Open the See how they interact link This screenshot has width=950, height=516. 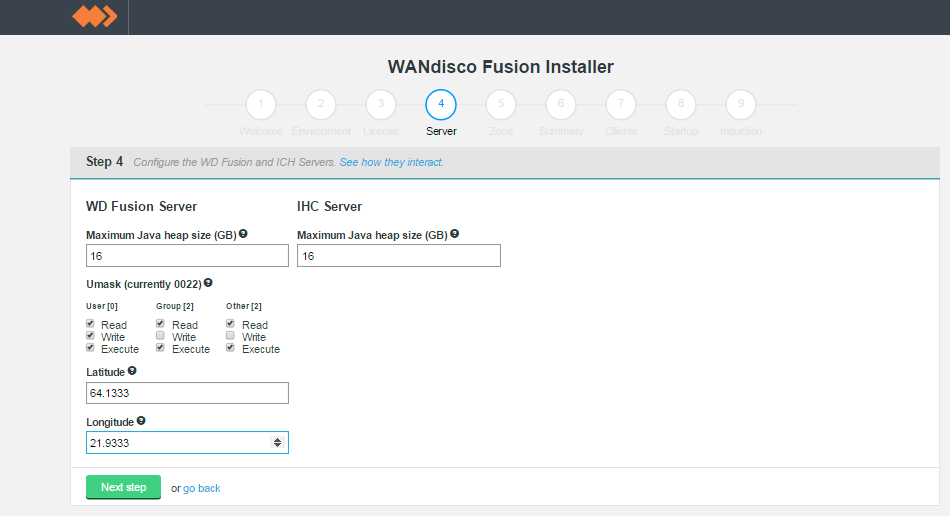tap(391, 162)
